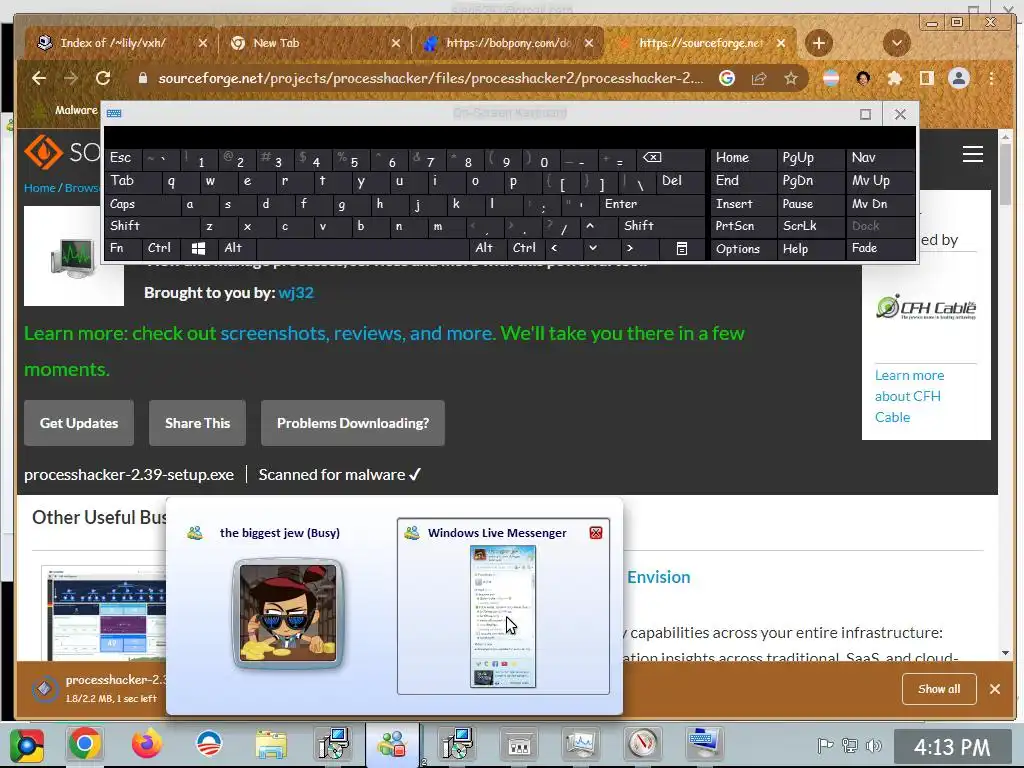Click the Windows logo key on keyboard
This screenshot has width=1024, height=768.
(x=199, y=248)
